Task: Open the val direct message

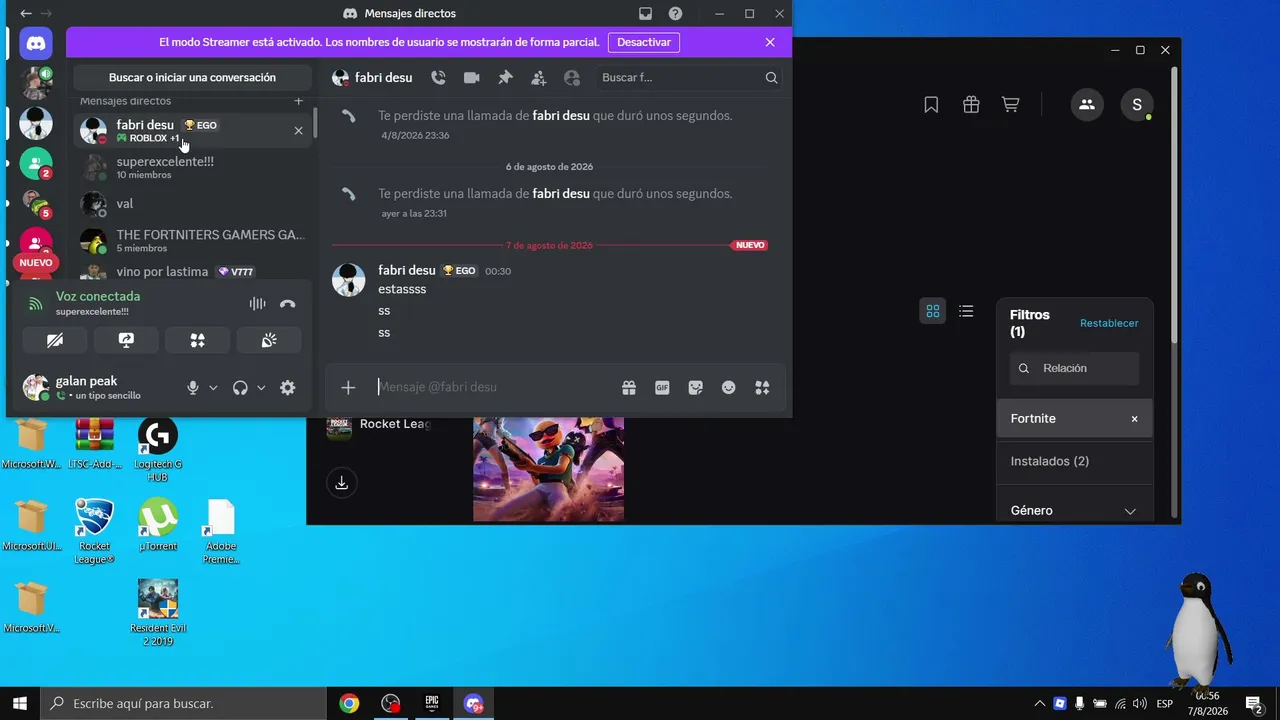Action: point(195,204)
